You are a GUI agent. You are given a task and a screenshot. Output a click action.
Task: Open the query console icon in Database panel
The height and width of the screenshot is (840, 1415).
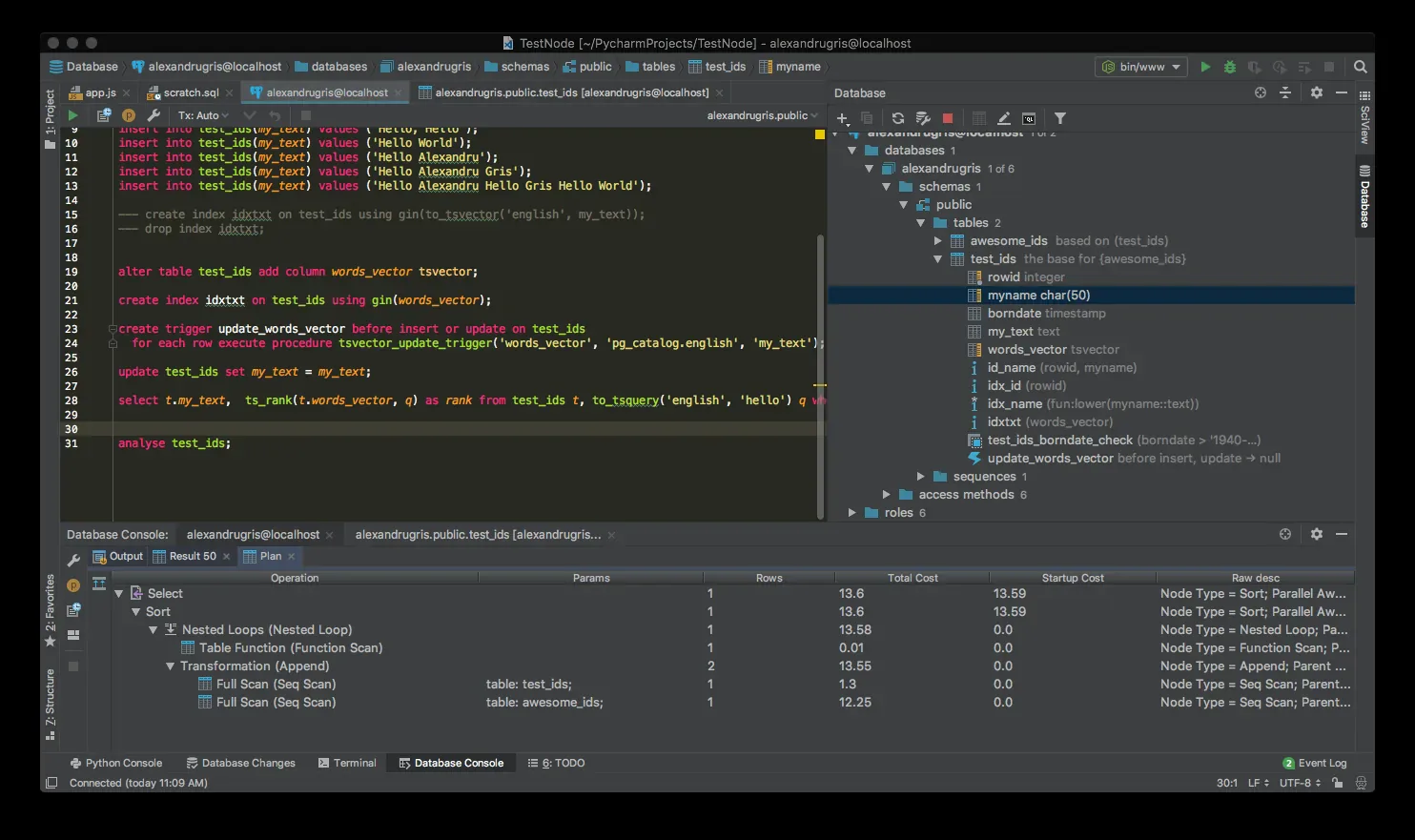1029,118
